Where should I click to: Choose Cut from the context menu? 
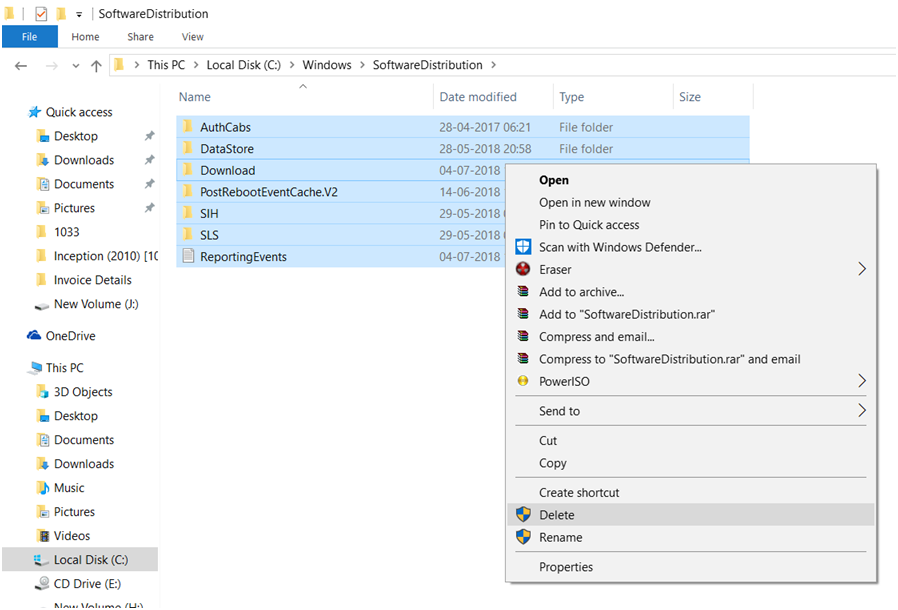(691, 440)
